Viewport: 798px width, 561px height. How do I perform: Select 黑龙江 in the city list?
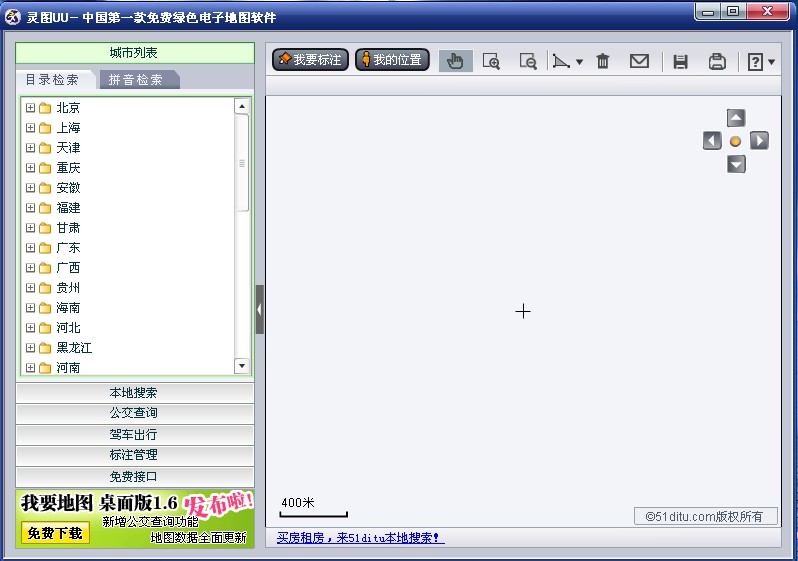[74, 348]
